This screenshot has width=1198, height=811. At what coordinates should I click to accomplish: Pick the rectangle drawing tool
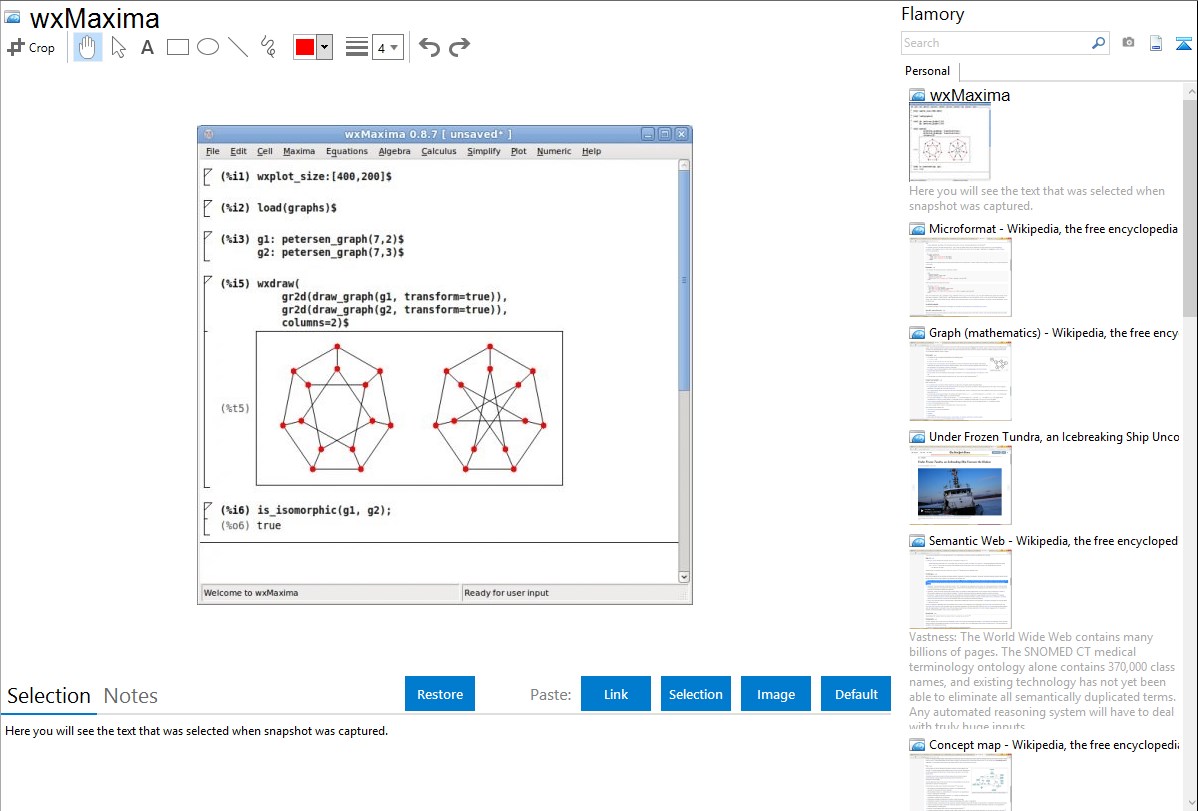[177, 47]
